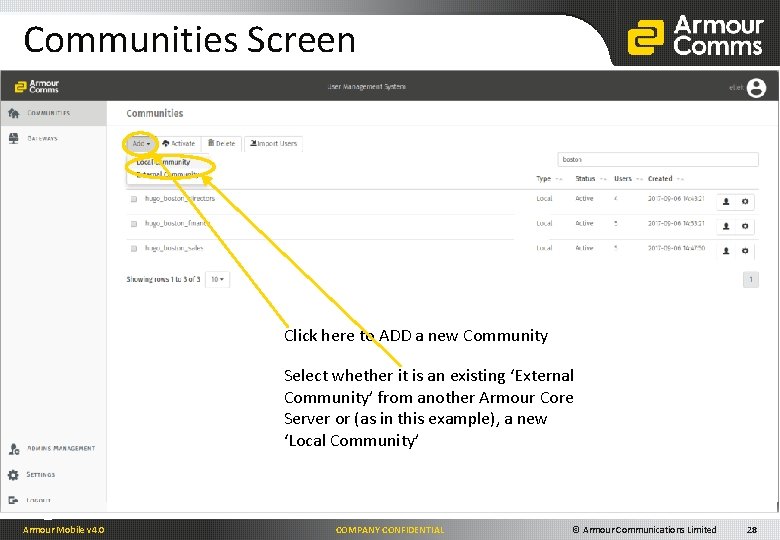This screenshot has width=780, height=540.
Task: Click the hugo_boston_finance community name
Action: pos(177,223)
